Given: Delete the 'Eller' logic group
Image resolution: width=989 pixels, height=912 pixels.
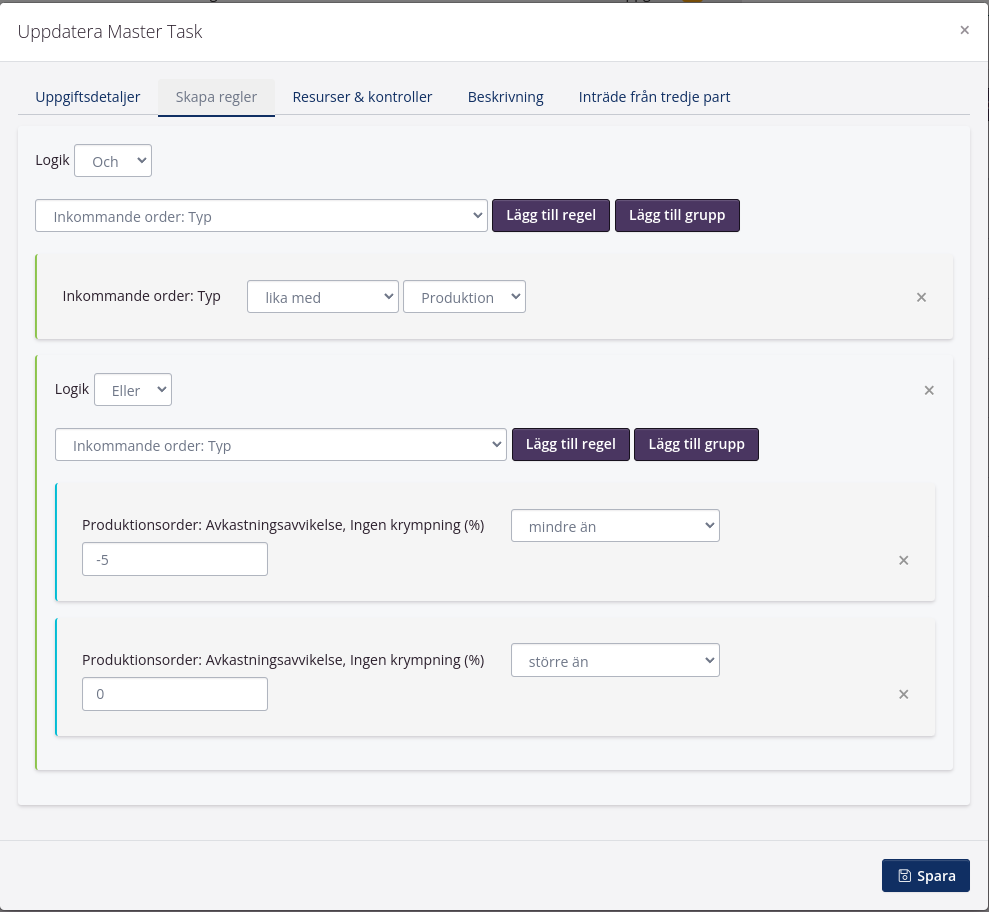Looking at the screenshot, I should point(928,390).
